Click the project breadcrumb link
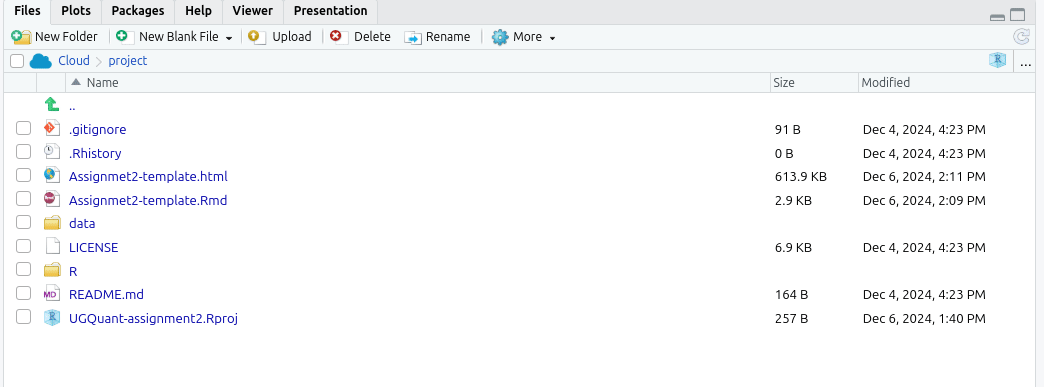 pos(128,61)
